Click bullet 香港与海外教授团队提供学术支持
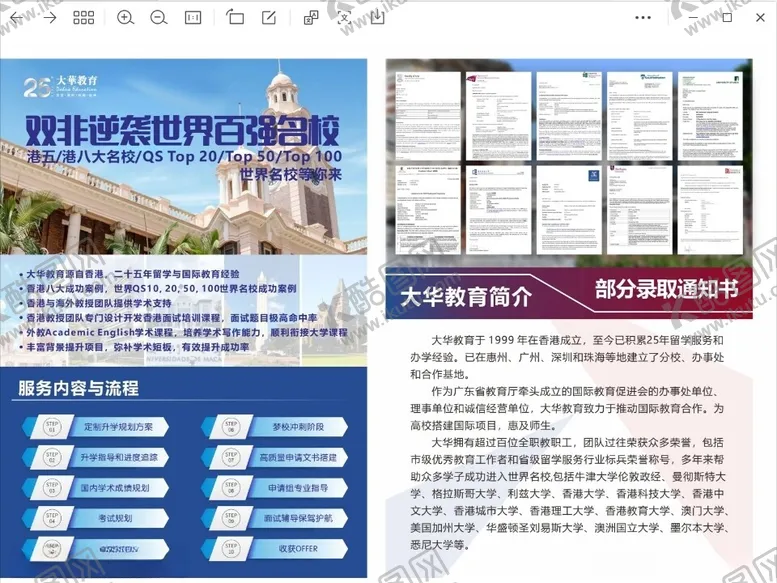777x583 pixels. click(x=96, y=303)
